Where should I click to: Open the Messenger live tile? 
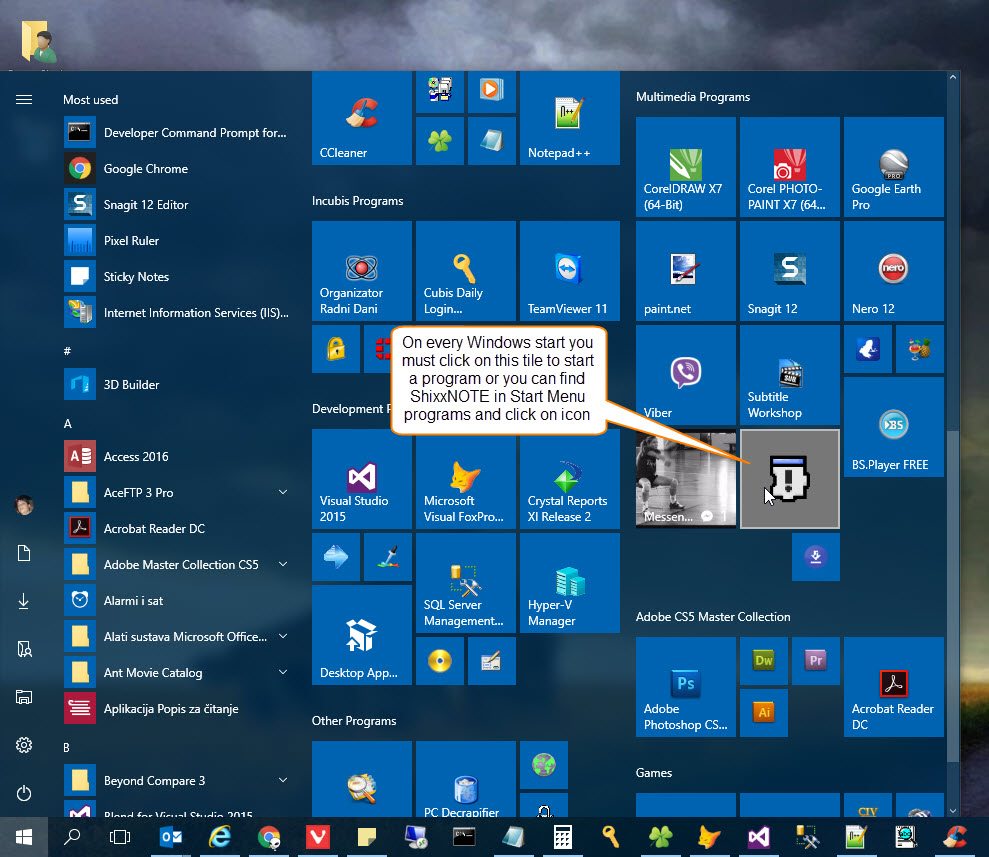[x=686, y=479]
